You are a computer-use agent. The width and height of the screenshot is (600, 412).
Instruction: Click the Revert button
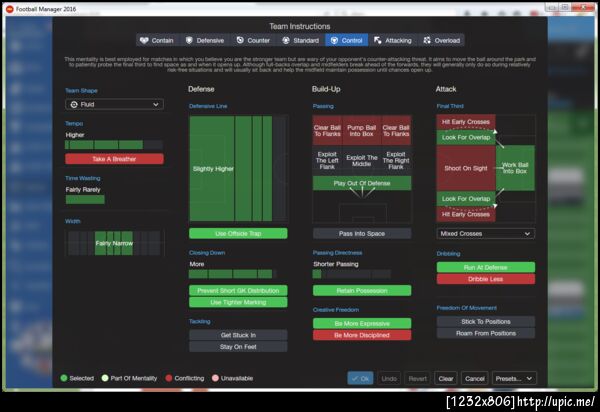[417, 378]
